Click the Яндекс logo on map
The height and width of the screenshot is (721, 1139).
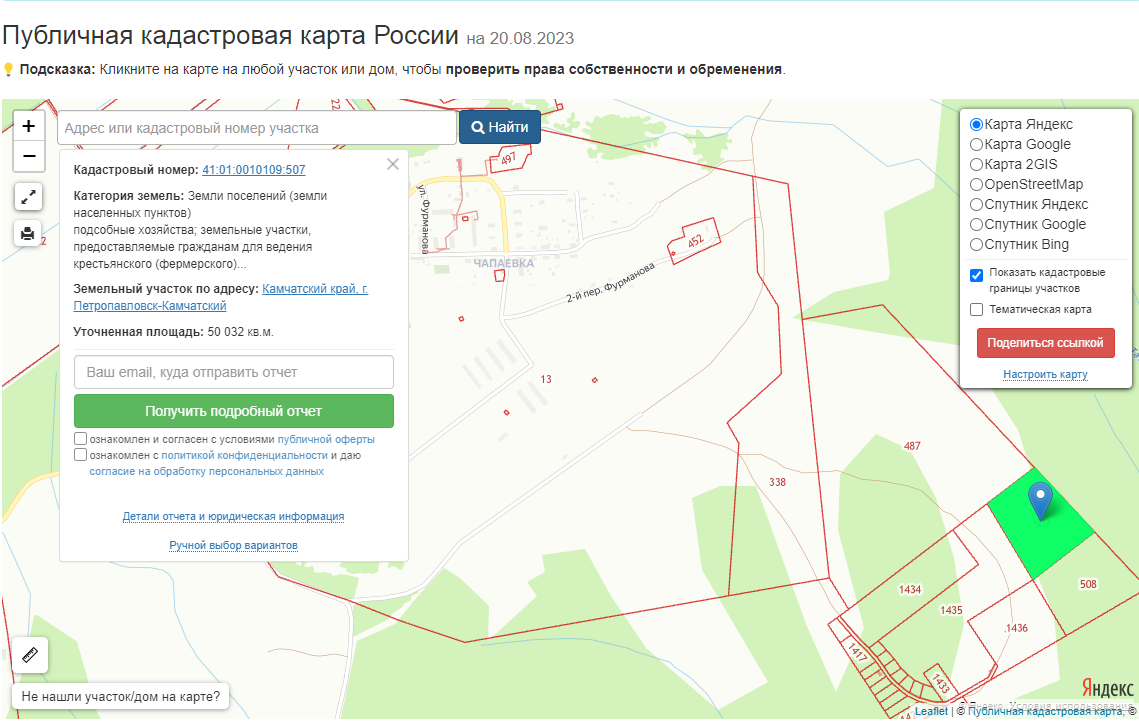coord(1107,688)
